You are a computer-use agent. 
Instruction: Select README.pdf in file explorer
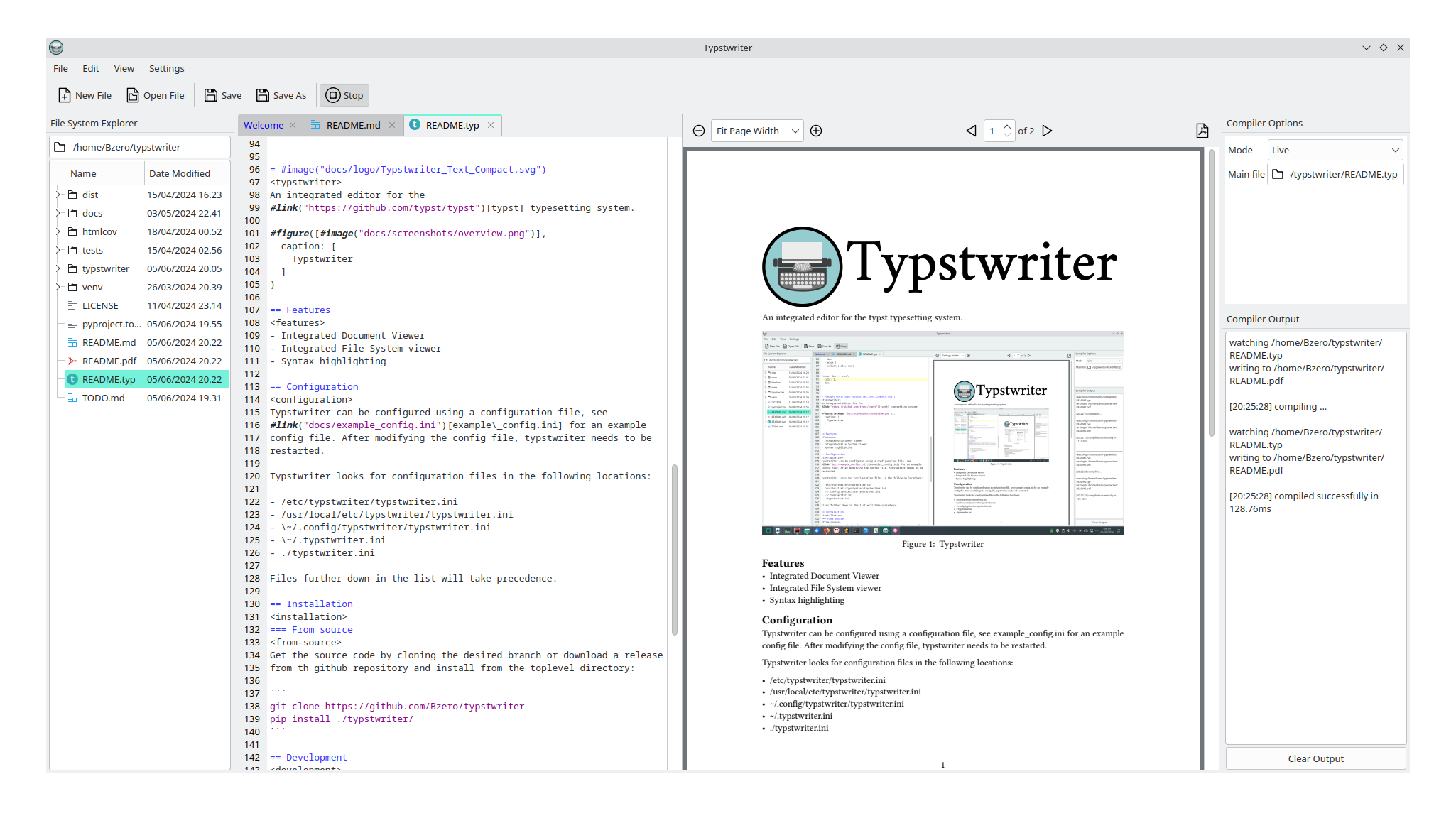109,361
